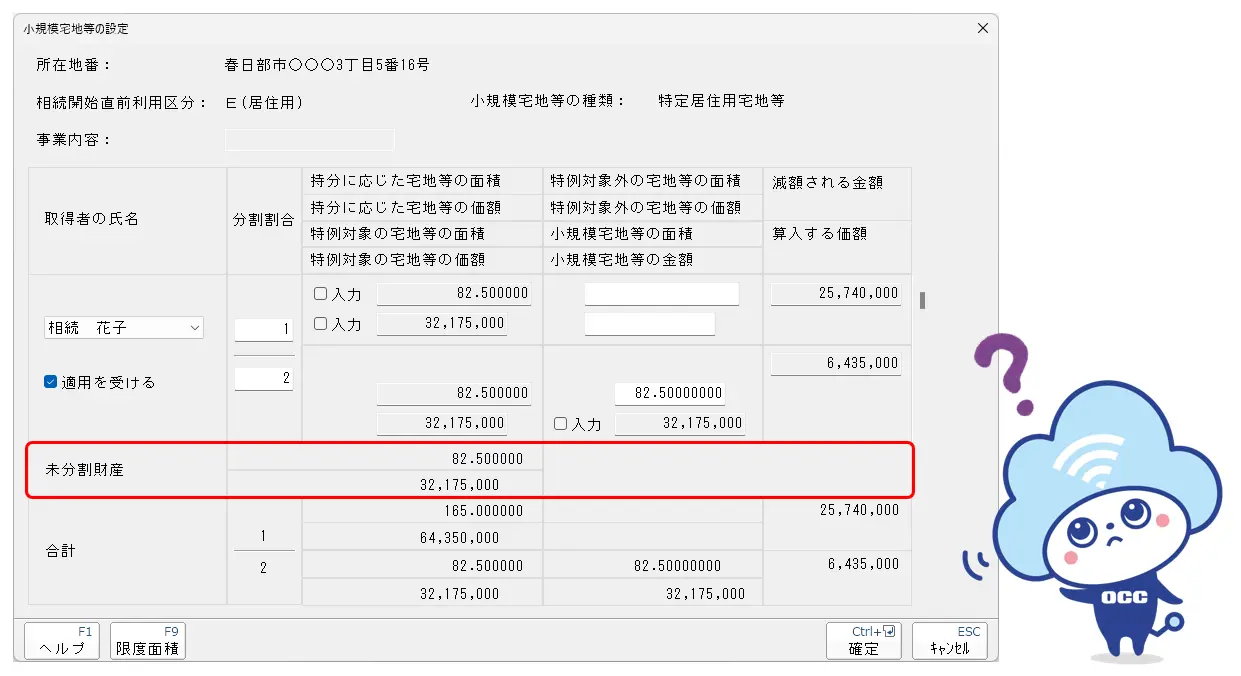Enable 入力 checkbox for 持分に応じた宅地等の面積
This screenshot has height=676, width=1241.
click(x=321, y=295)
